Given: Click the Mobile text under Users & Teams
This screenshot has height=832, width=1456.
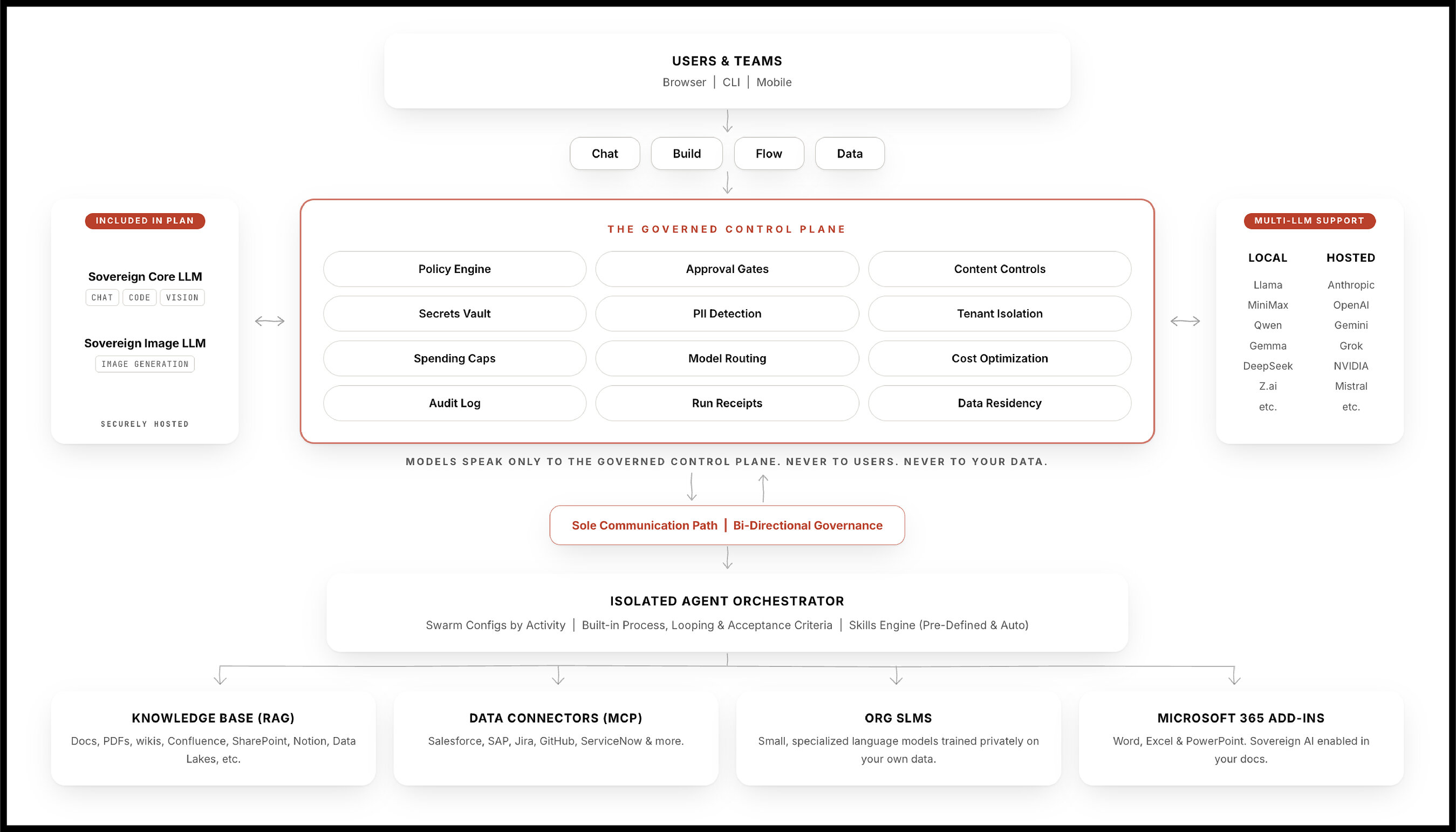Looking at the screenshot, I should point(774,83).
